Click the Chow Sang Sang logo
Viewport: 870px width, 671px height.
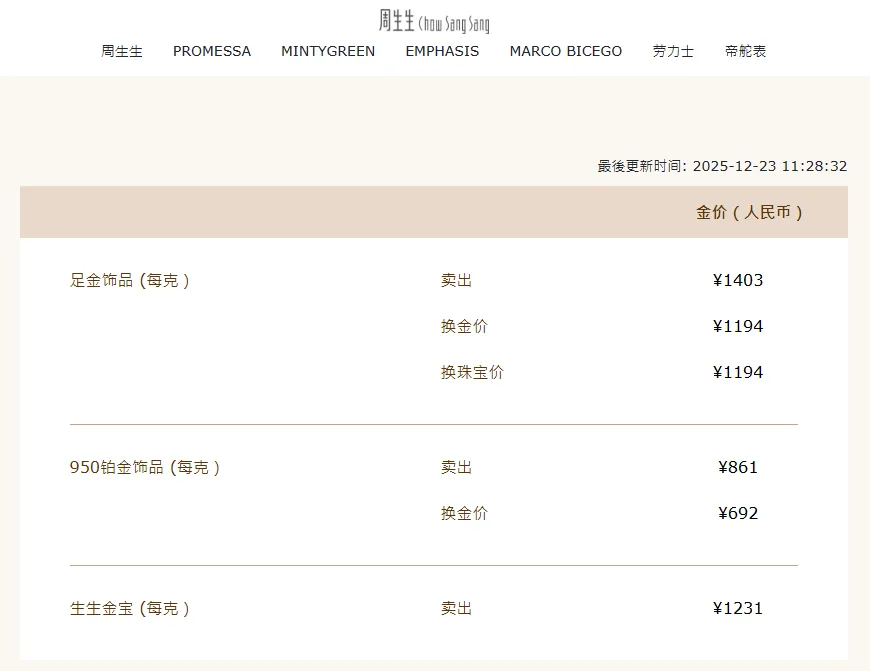coord(434,21)
